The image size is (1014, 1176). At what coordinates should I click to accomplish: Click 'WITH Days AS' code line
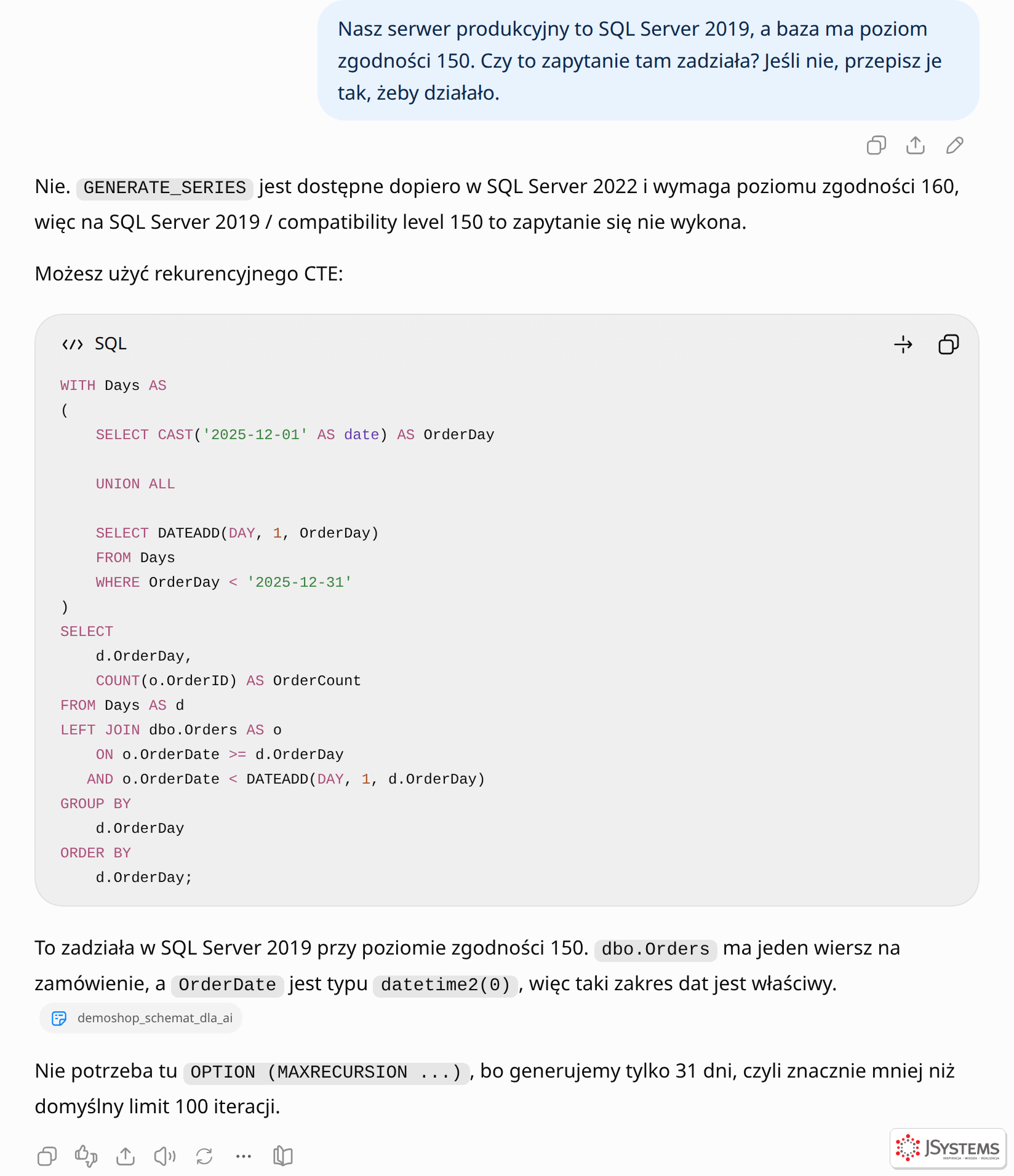click(113, 386)
